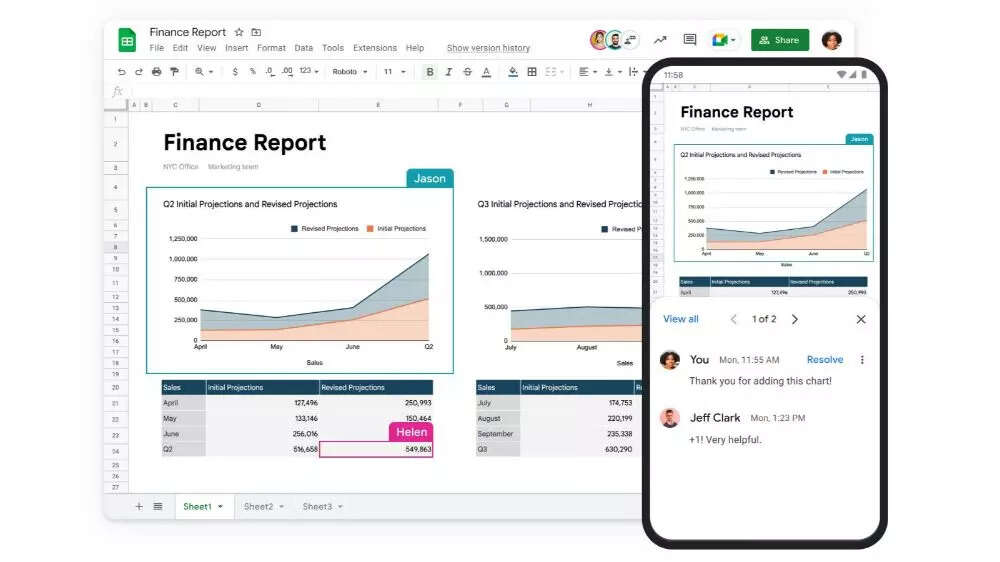Viewport: 1000px width, 562px height.
Task: Select the paint format tool
Action: 174,72
